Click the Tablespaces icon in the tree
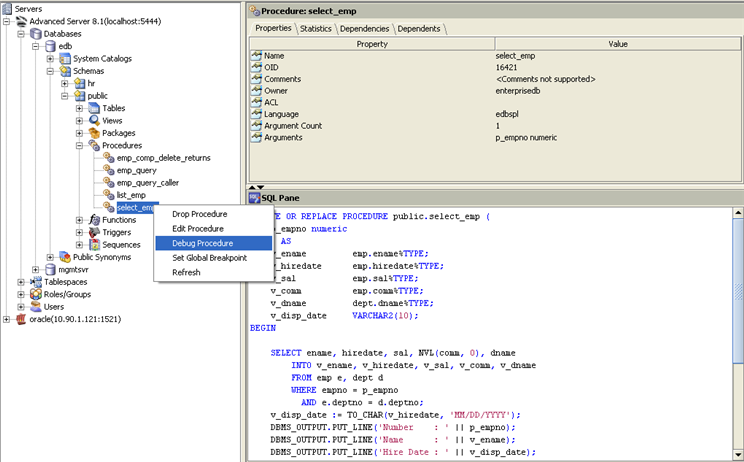Viewport: 744px width, 462px height. (35, 282)
